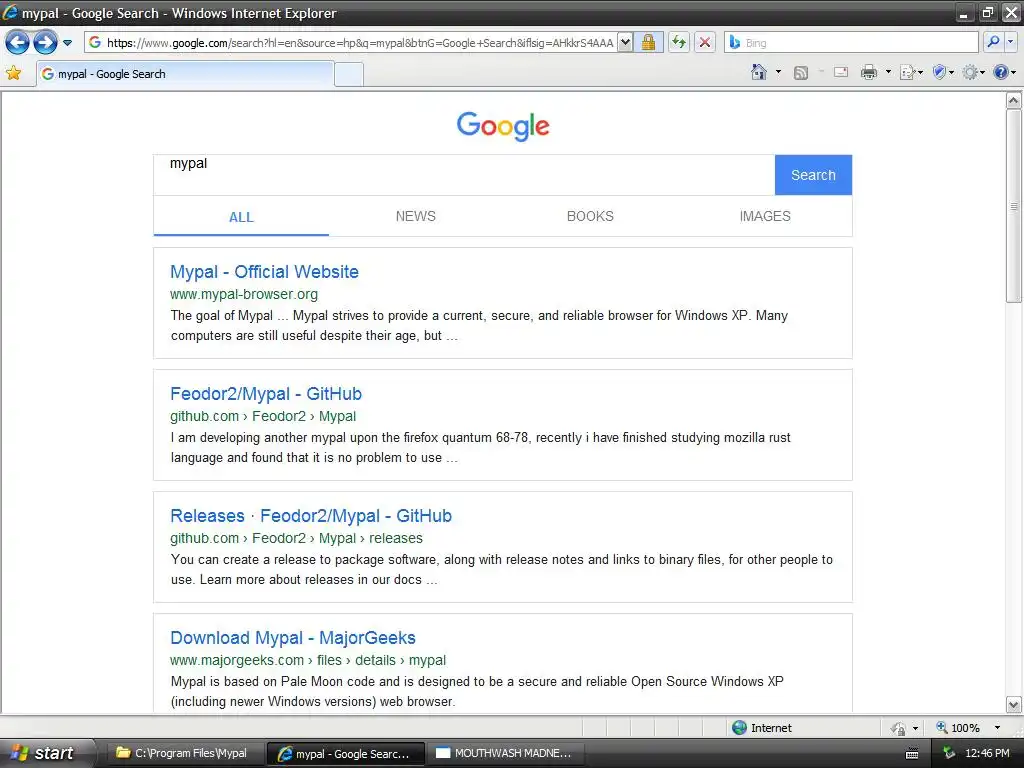The image size is (1024, 768).
Task: Click the address bar URL field
Action: click(x=351, y=43)
